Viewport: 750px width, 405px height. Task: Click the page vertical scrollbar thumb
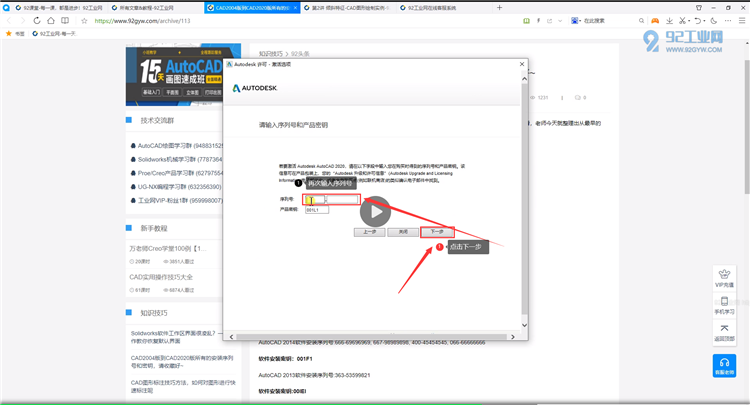tap(747, 127)
